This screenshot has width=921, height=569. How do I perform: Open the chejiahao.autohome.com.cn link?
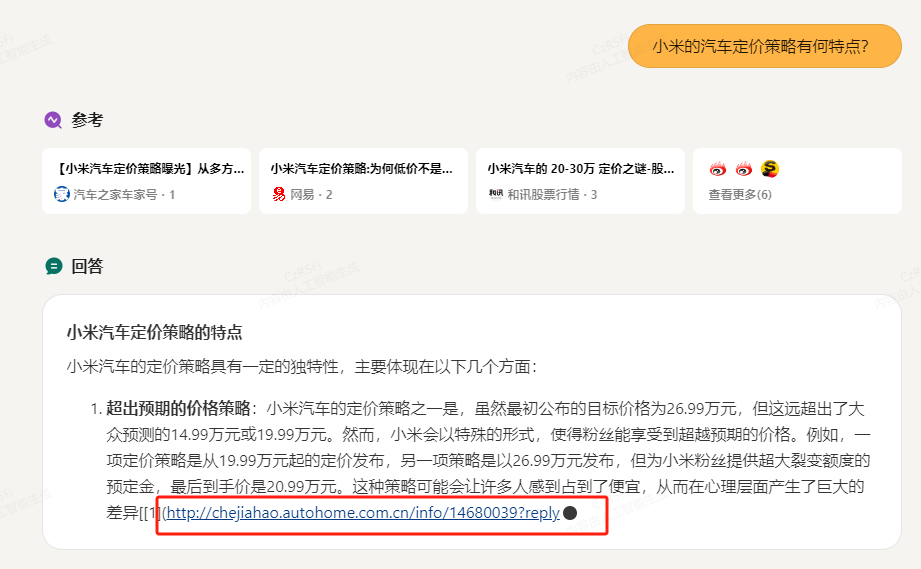click(363, 513)
